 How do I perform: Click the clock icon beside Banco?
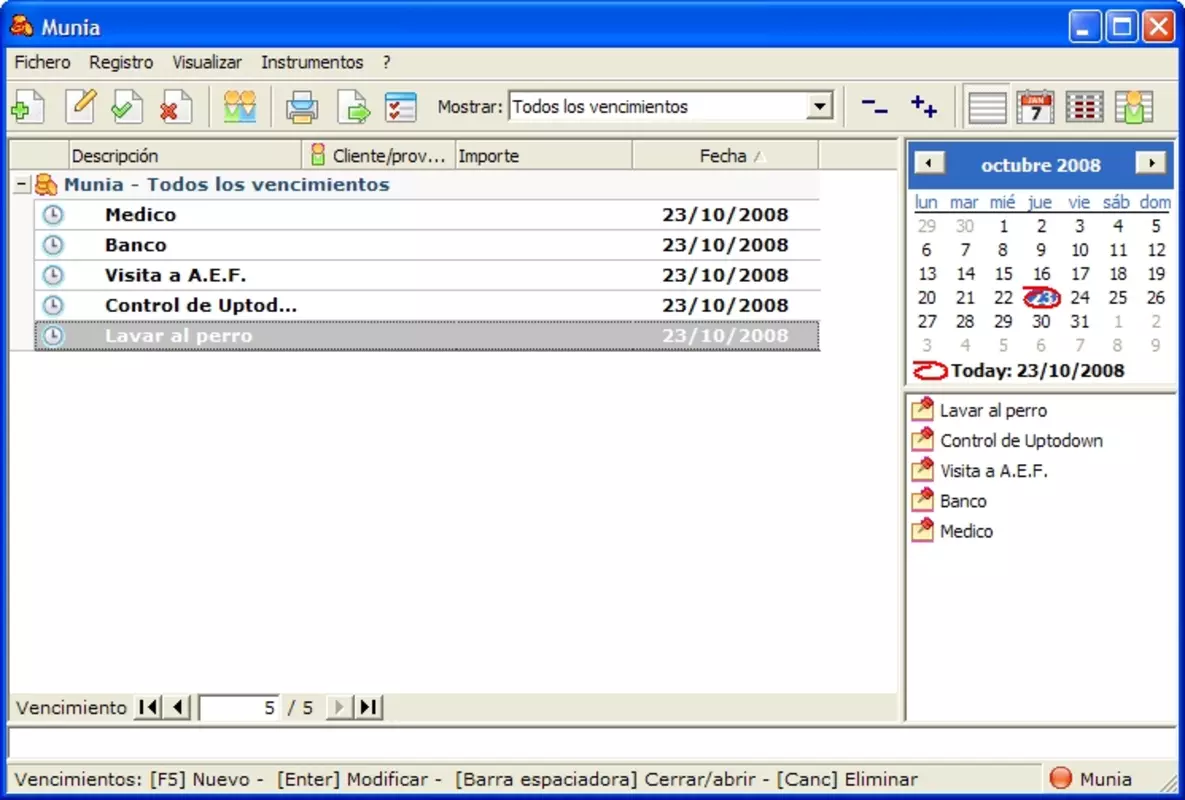(52, 245)
